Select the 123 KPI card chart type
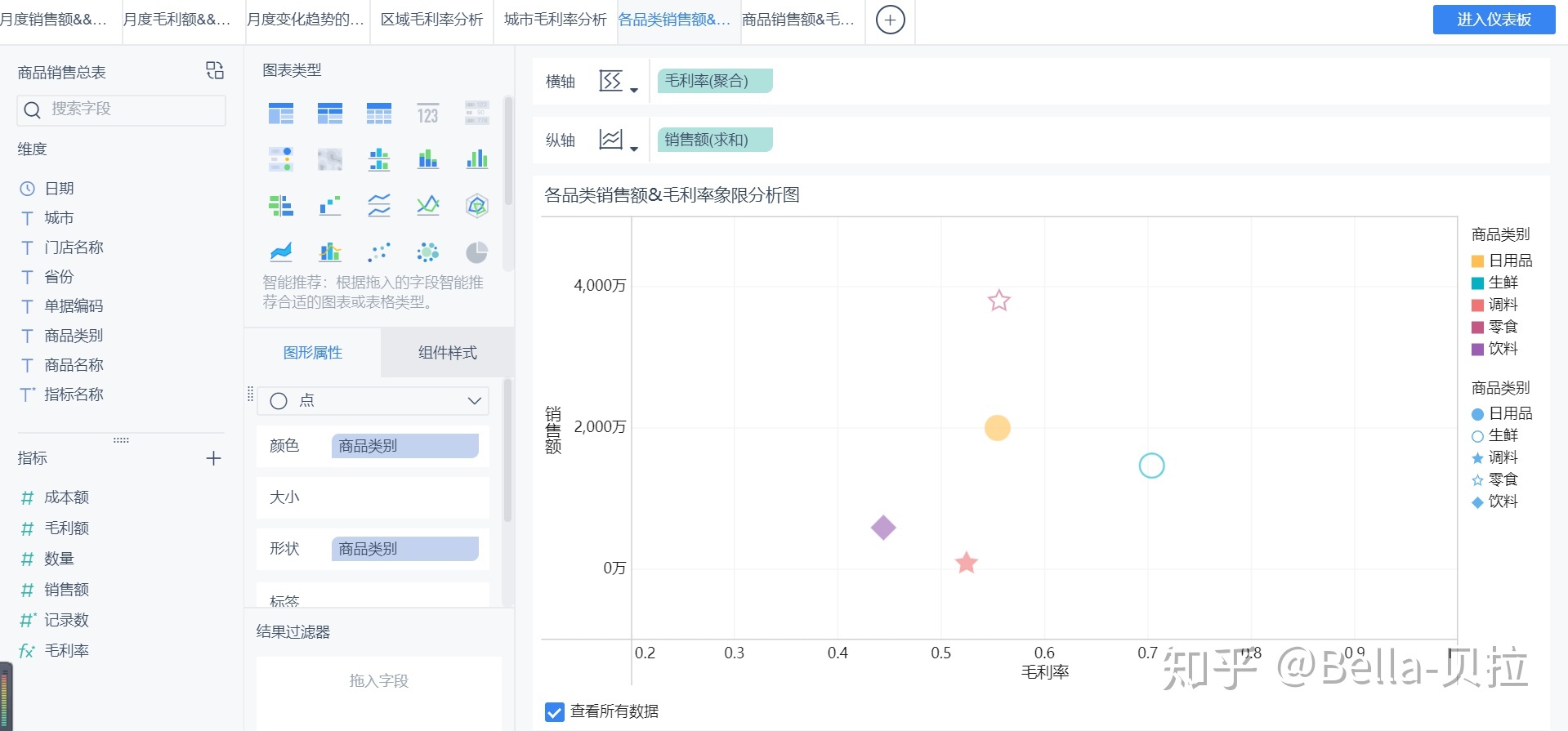The image size is (1568, 731). click(428, 114)
